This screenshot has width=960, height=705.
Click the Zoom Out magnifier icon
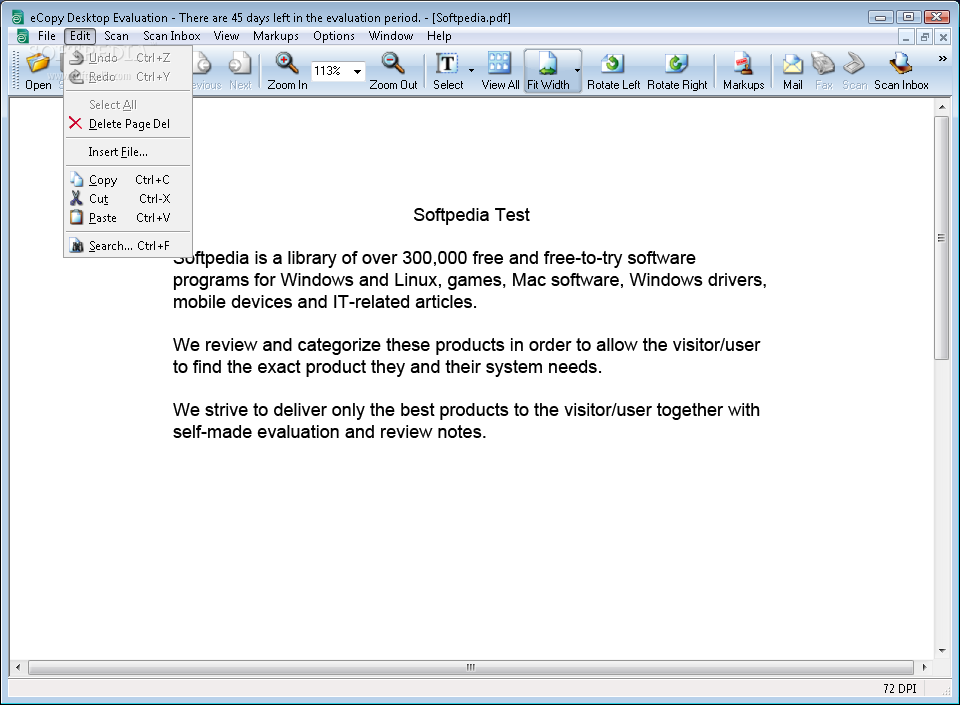click(x=392, y=64)
